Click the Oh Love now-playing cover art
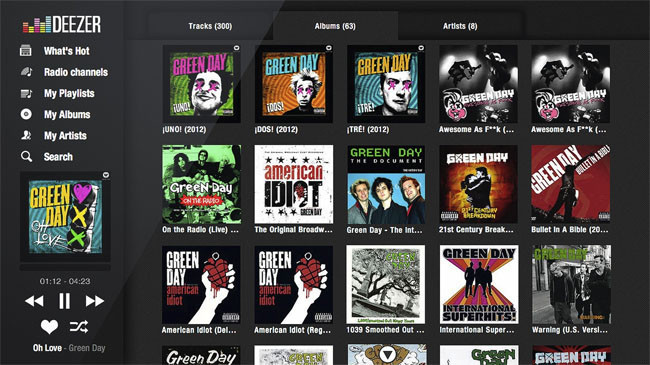The image size is (650, 365). pos(65,217)
